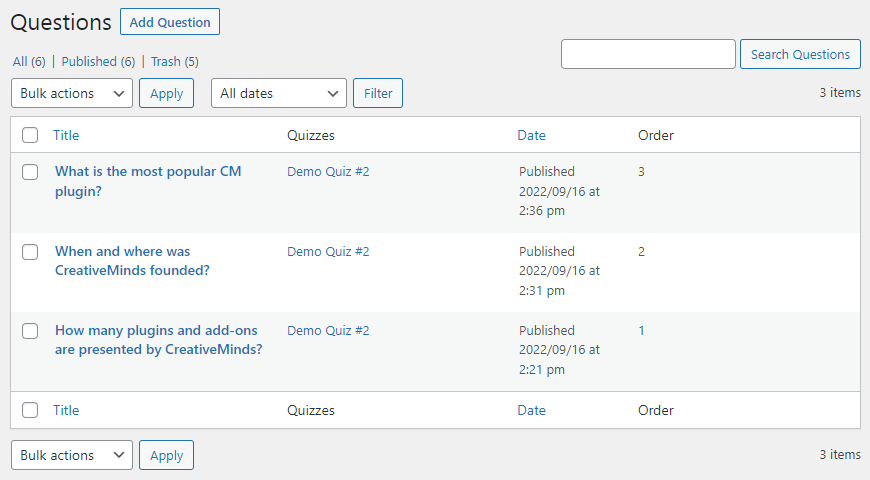The height and width of the screenshot is (480, 870).
Task: Expand the bottom Bulk actions dropdown
Action: pos(72,455)
